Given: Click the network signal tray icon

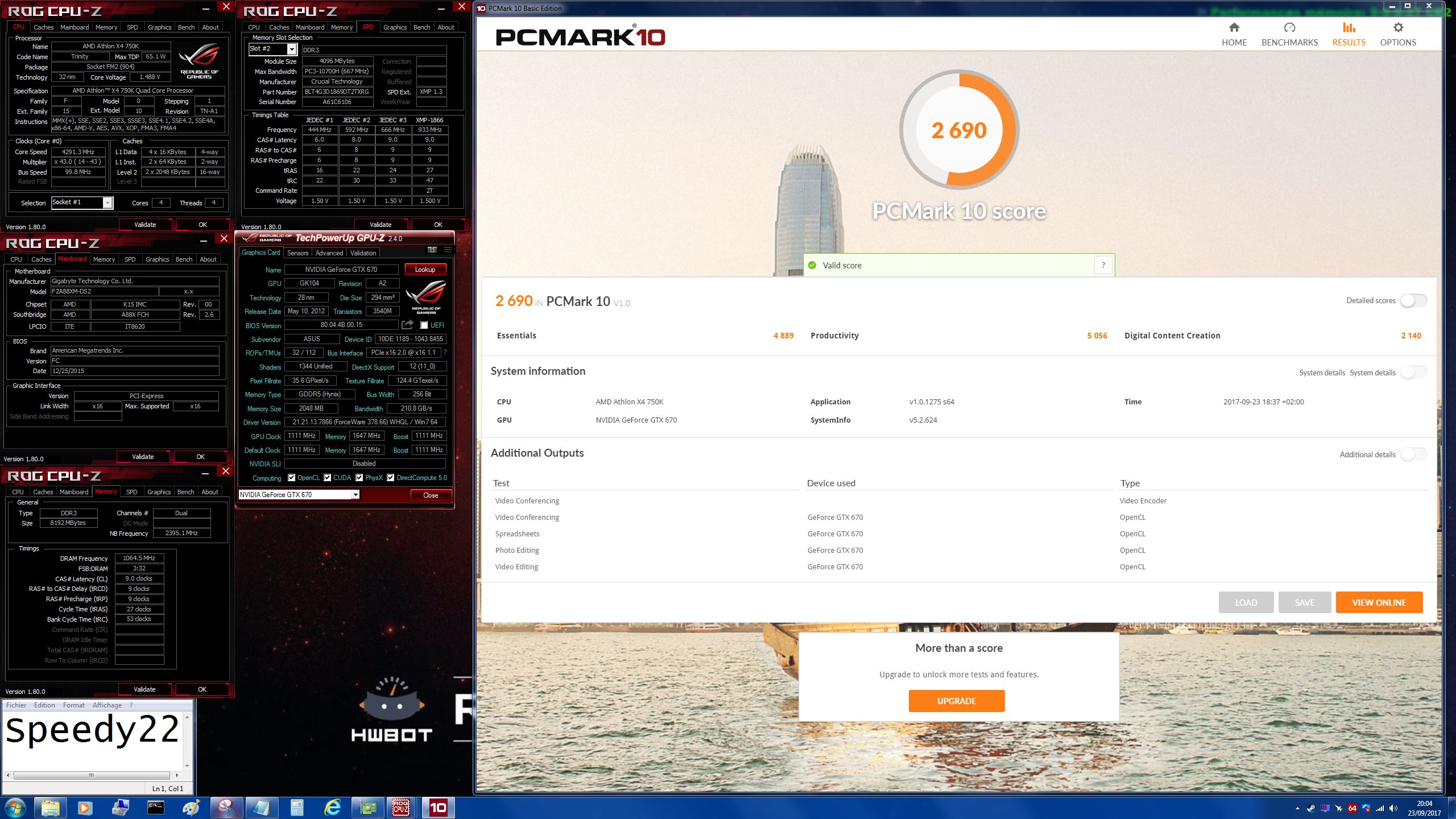Looking at the screenshot, I should [x=1380, y=808].
